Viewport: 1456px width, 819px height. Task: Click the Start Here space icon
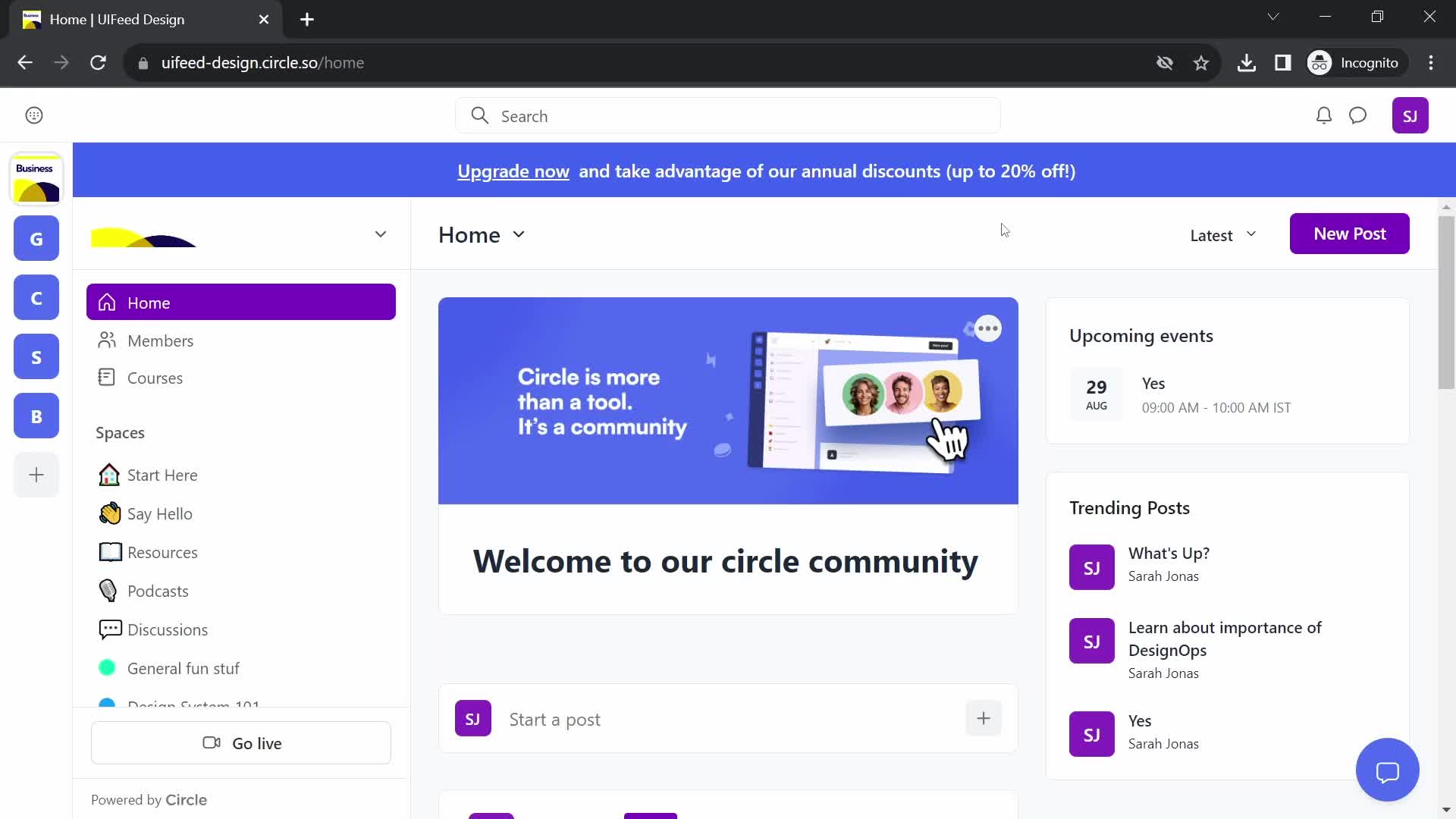108,474
